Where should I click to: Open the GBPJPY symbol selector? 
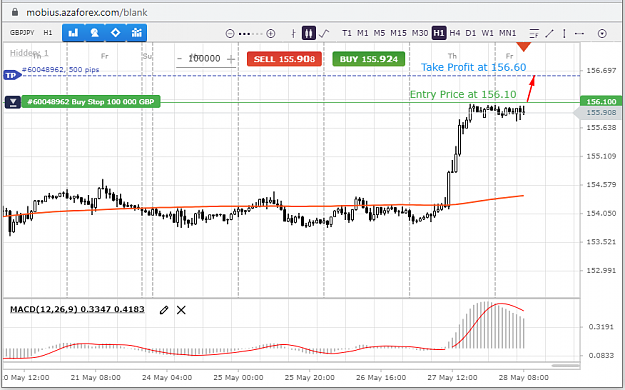[x=22, y=33]
